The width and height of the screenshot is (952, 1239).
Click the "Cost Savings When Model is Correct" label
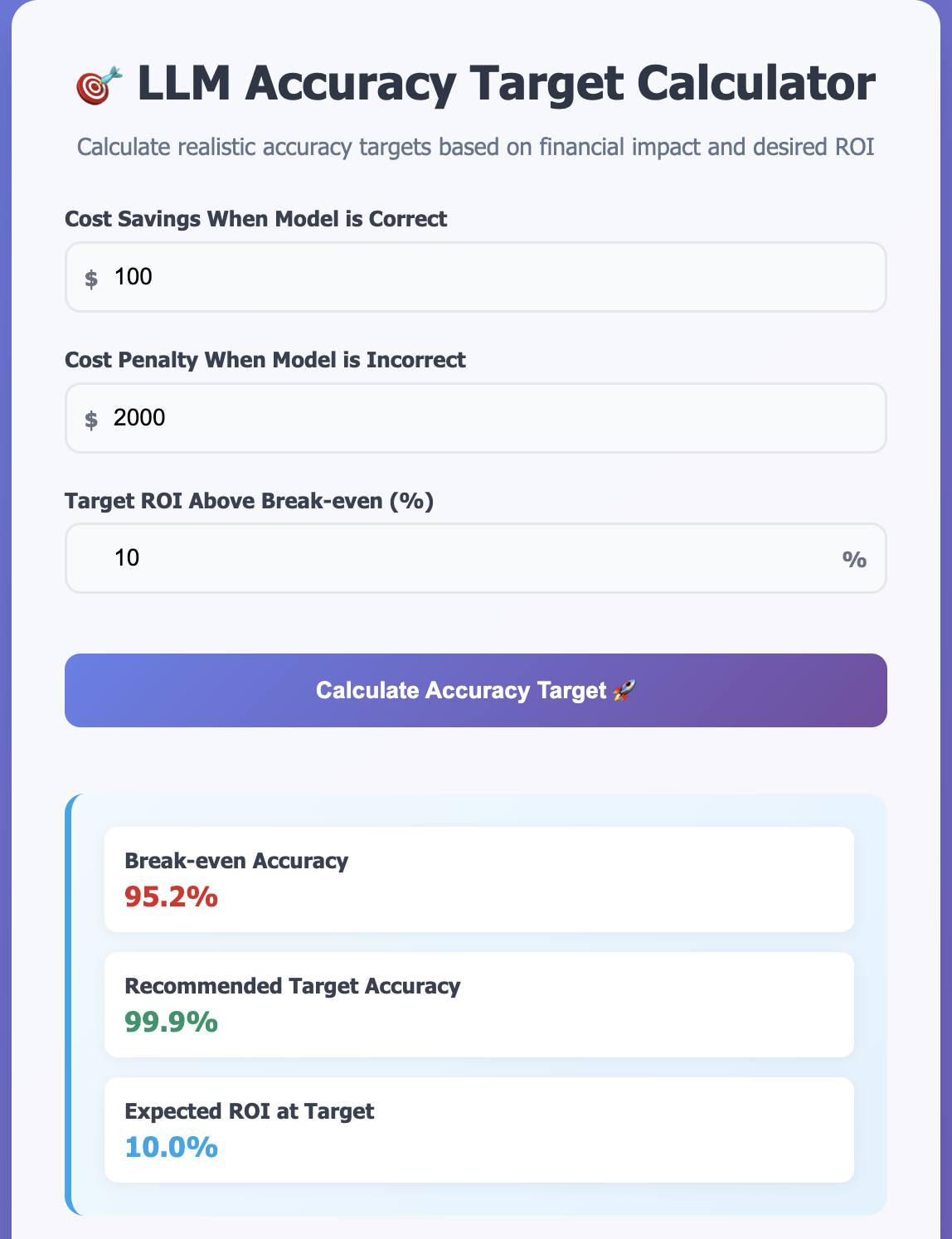pyautogui.click(x=256, y=219)
